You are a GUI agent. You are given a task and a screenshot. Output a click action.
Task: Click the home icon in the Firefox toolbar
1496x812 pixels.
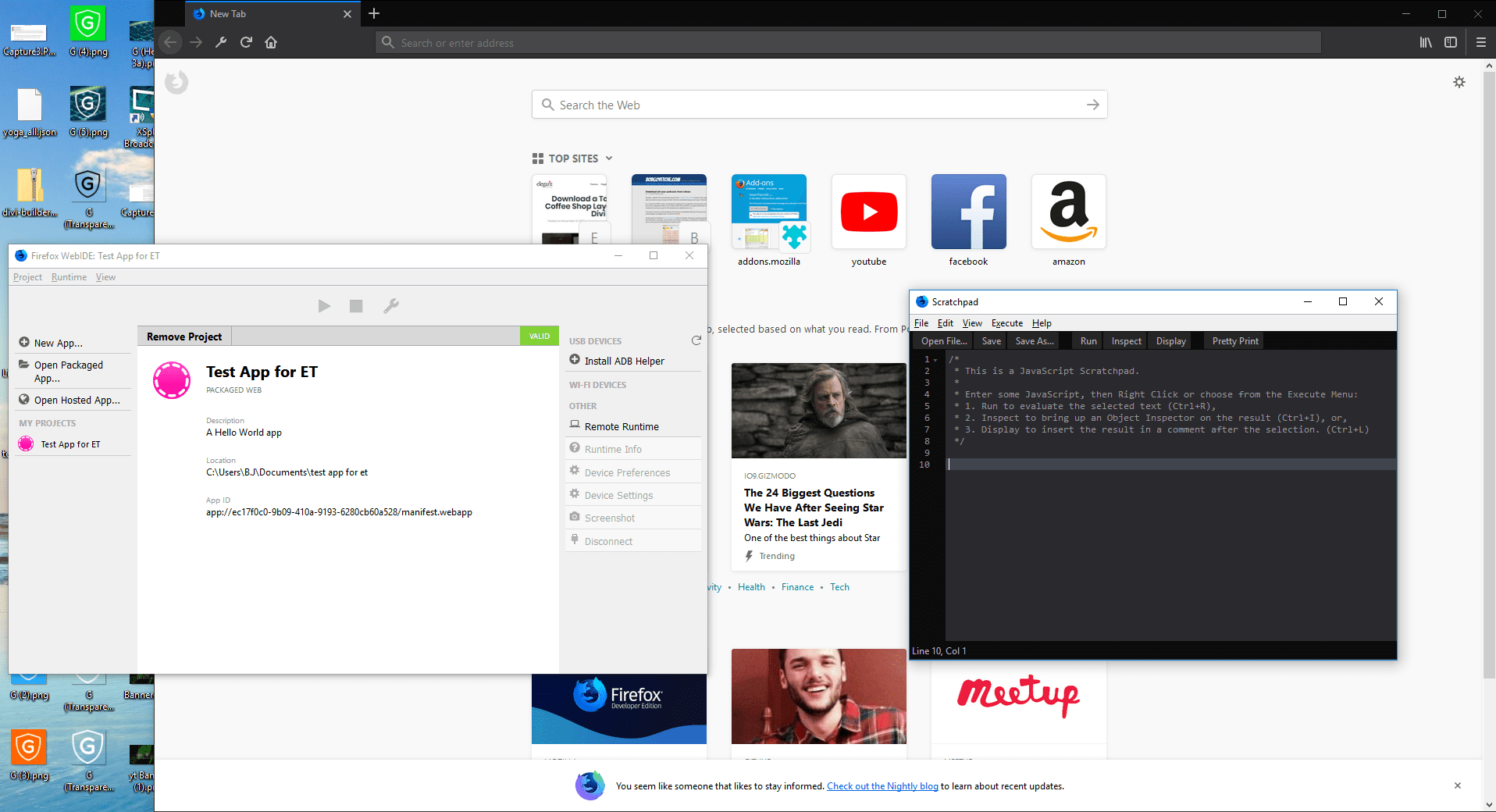(x=271, y=42)
